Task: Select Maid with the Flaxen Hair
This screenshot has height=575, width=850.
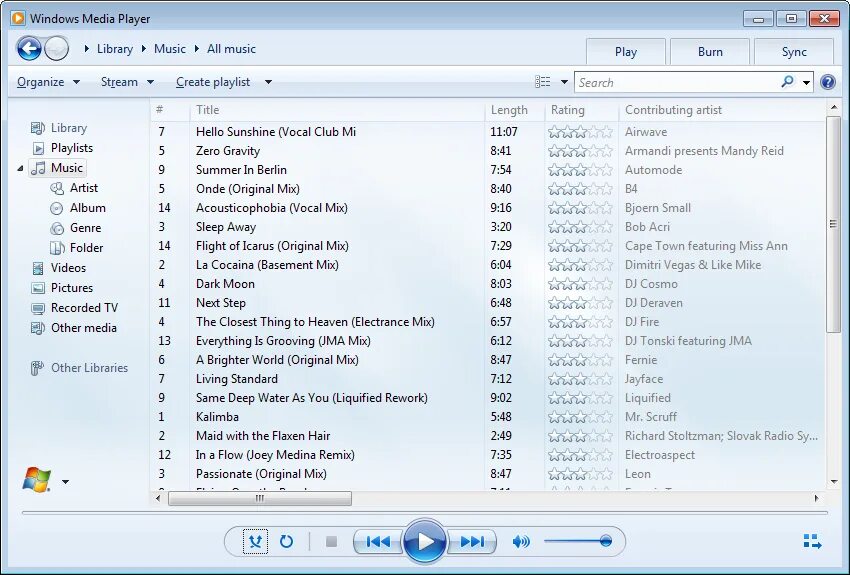Action: [x=263, y=436]
